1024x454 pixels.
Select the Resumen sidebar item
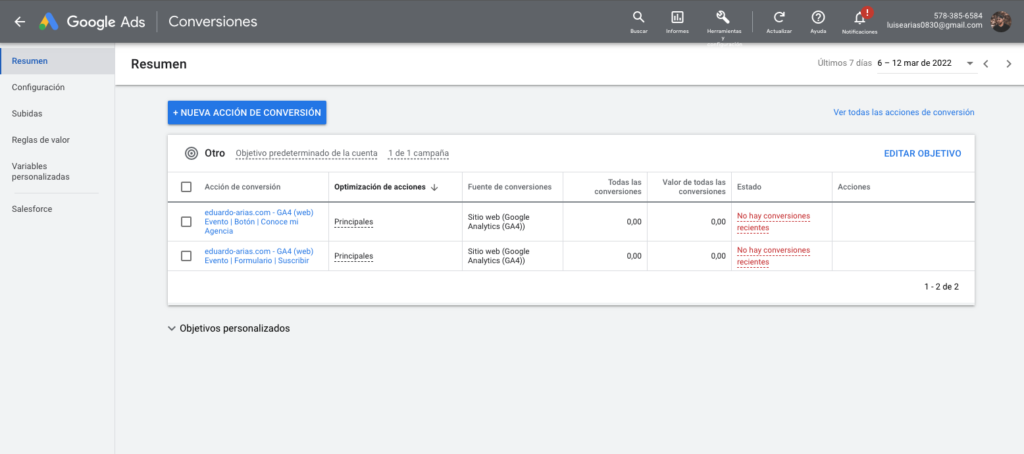57,61
